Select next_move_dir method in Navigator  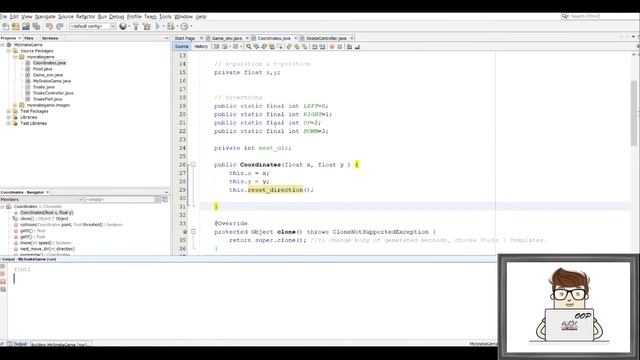click(x=47, y=249)
